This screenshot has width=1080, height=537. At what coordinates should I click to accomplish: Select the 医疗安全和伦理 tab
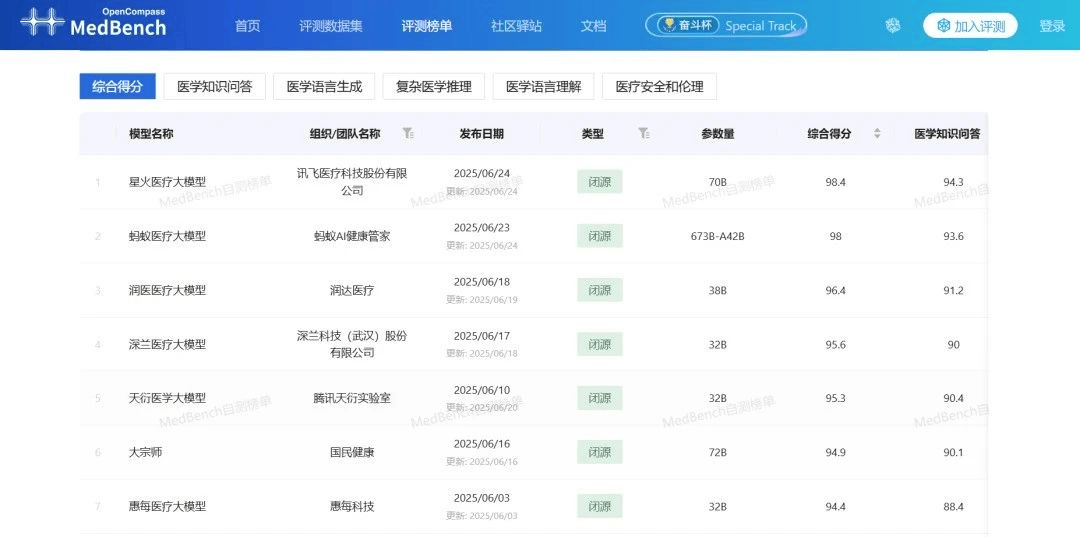[659, 87]
